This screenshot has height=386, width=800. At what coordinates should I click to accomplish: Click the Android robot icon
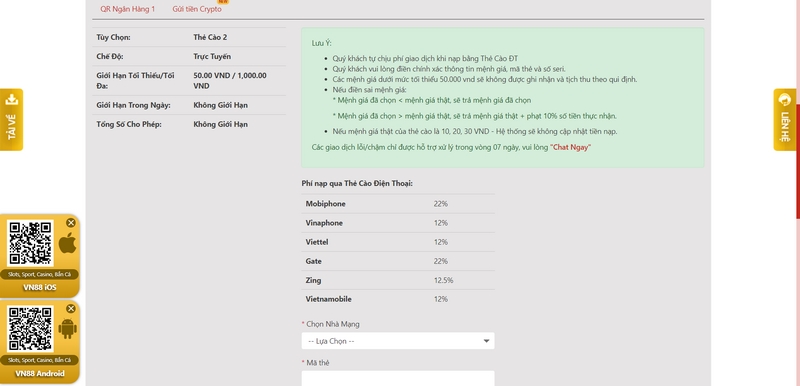pos(67,329)
